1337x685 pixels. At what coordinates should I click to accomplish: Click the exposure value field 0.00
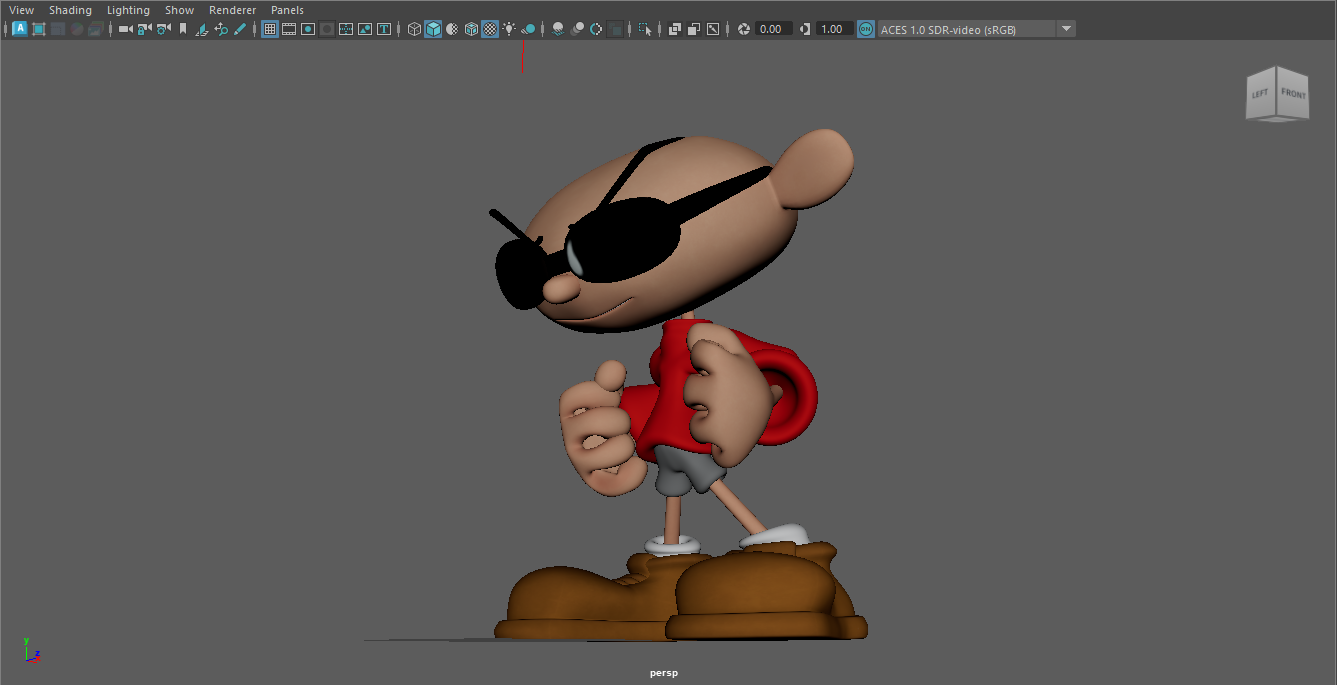point(773,29)
